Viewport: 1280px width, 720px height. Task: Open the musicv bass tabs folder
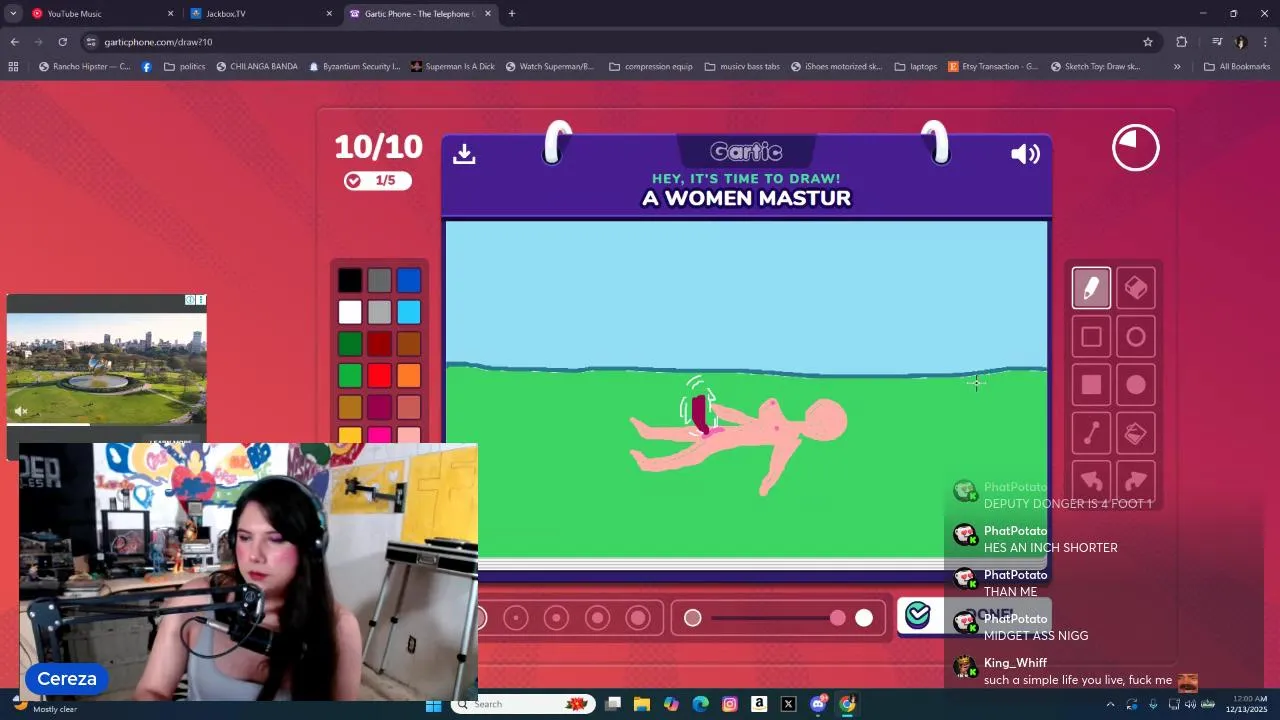742,67
